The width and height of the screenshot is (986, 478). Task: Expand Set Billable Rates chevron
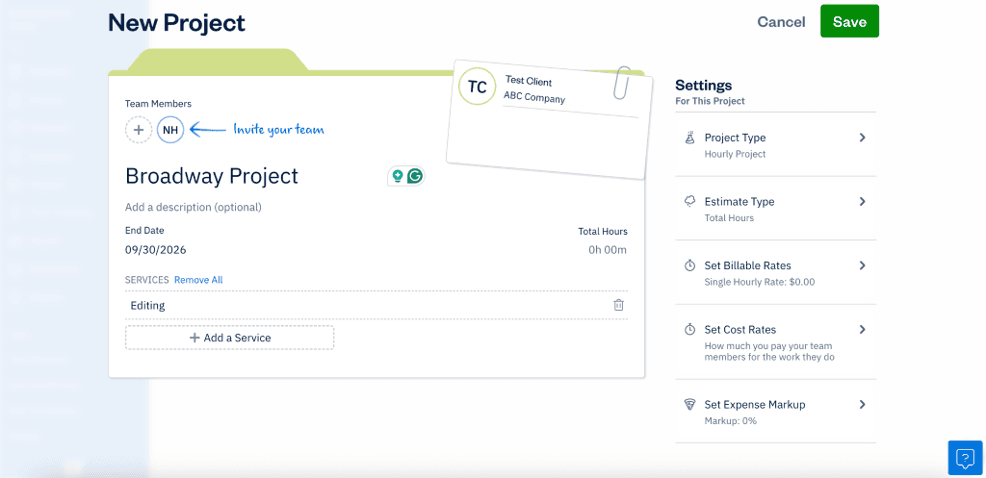(862, 265)
